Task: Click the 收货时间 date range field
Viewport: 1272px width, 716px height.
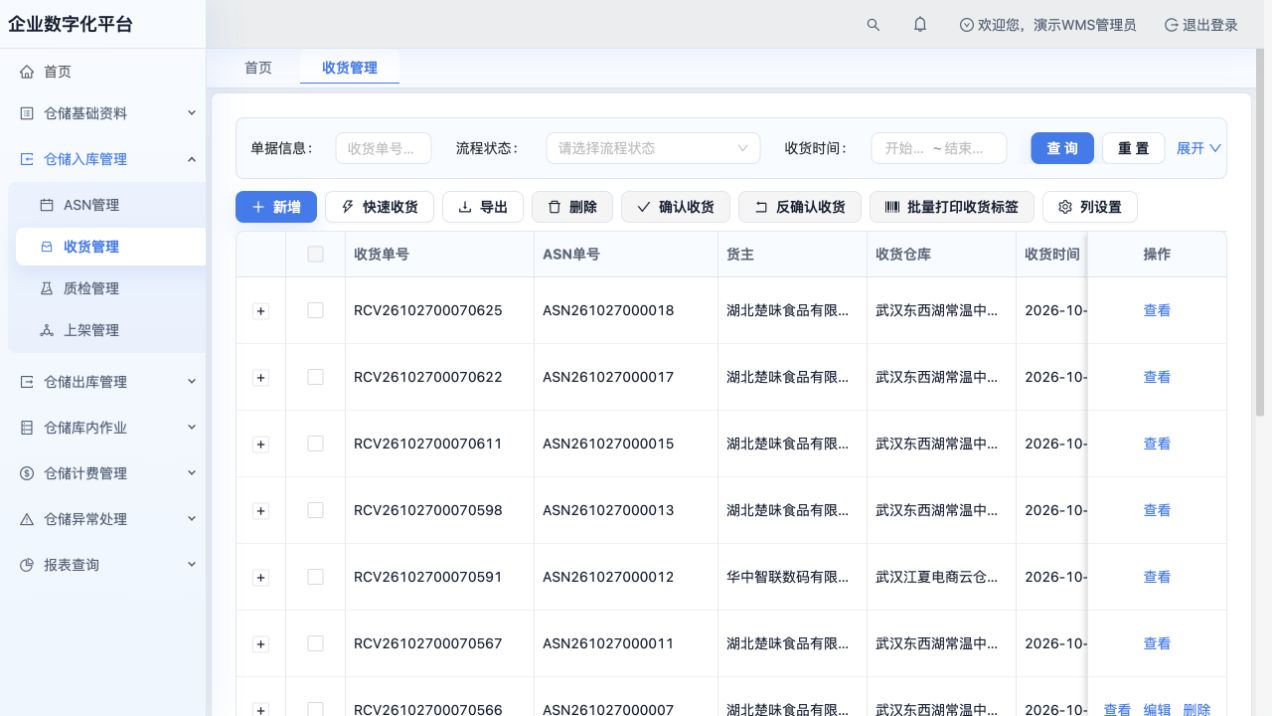Action: click(939, 149)
